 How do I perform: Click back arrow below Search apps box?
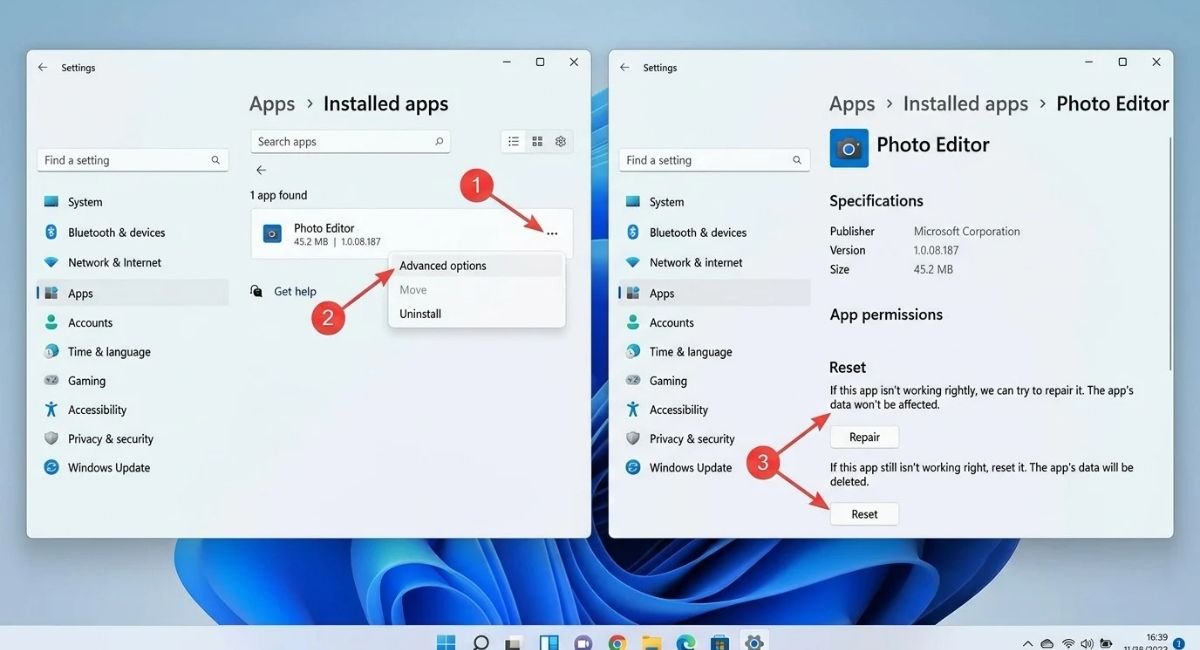pos(261,170)
